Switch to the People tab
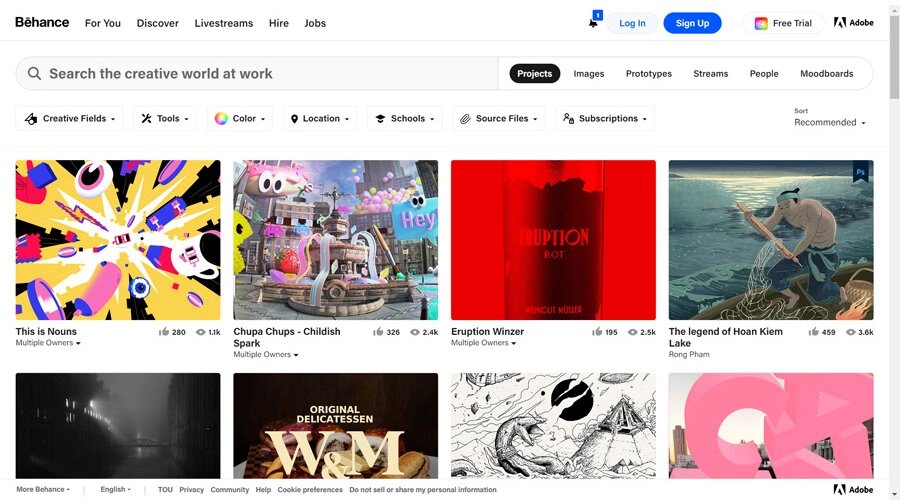The image size is (900, 500). point(764,73)
